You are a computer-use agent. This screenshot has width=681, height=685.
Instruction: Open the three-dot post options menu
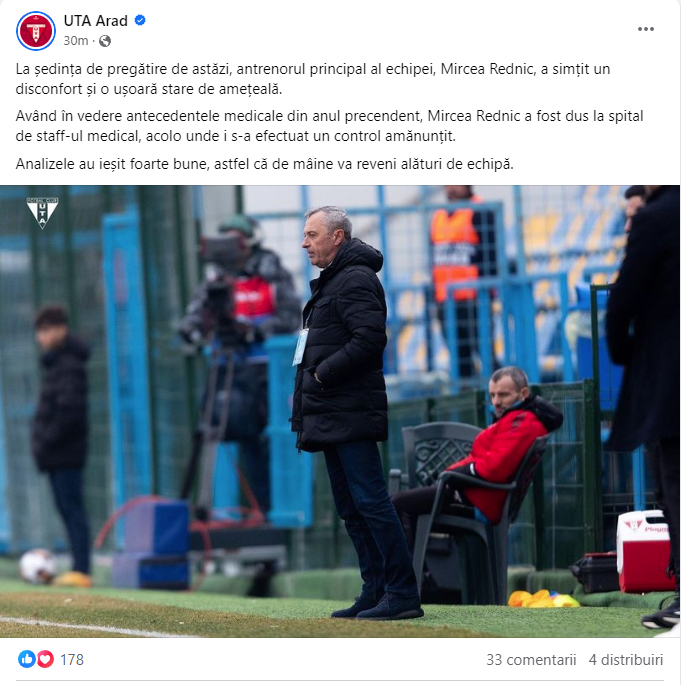pos(646,29)
